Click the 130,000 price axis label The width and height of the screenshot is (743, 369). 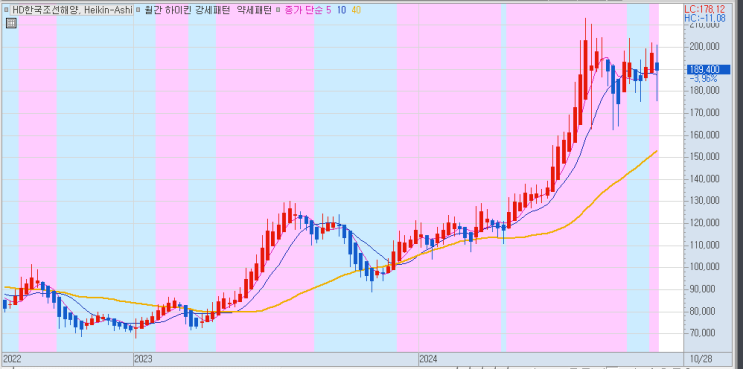(706, 201)
